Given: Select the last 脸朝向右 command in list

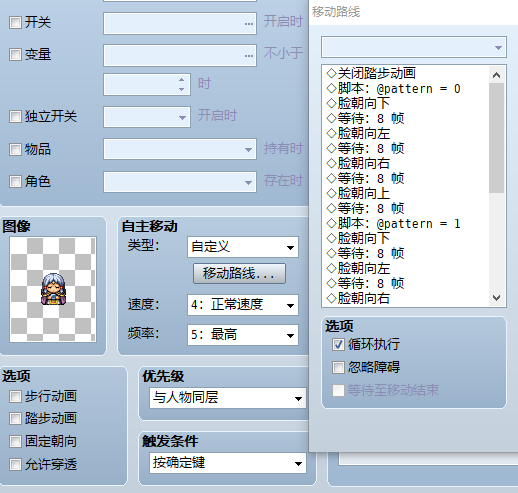Looking at the screenshot, I should 358,298.
